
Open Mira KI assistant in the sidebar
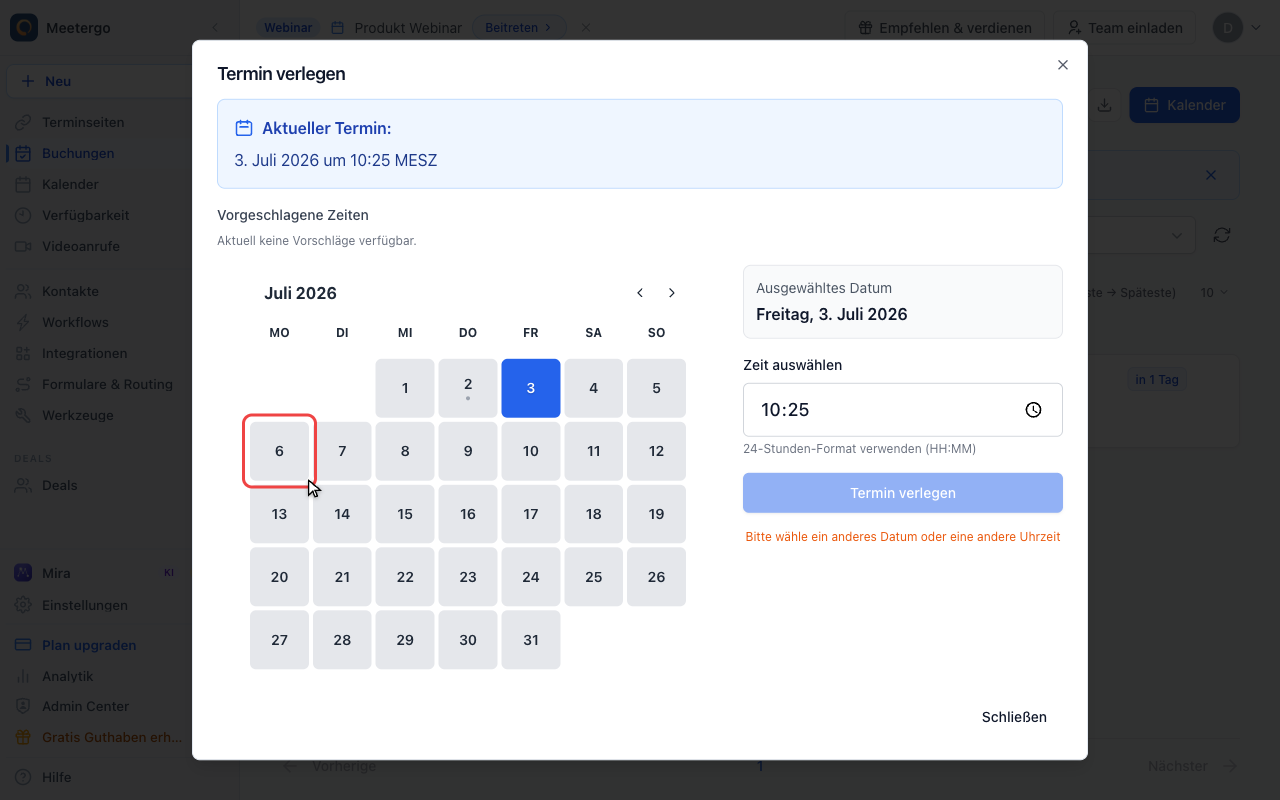coord(56,573)
